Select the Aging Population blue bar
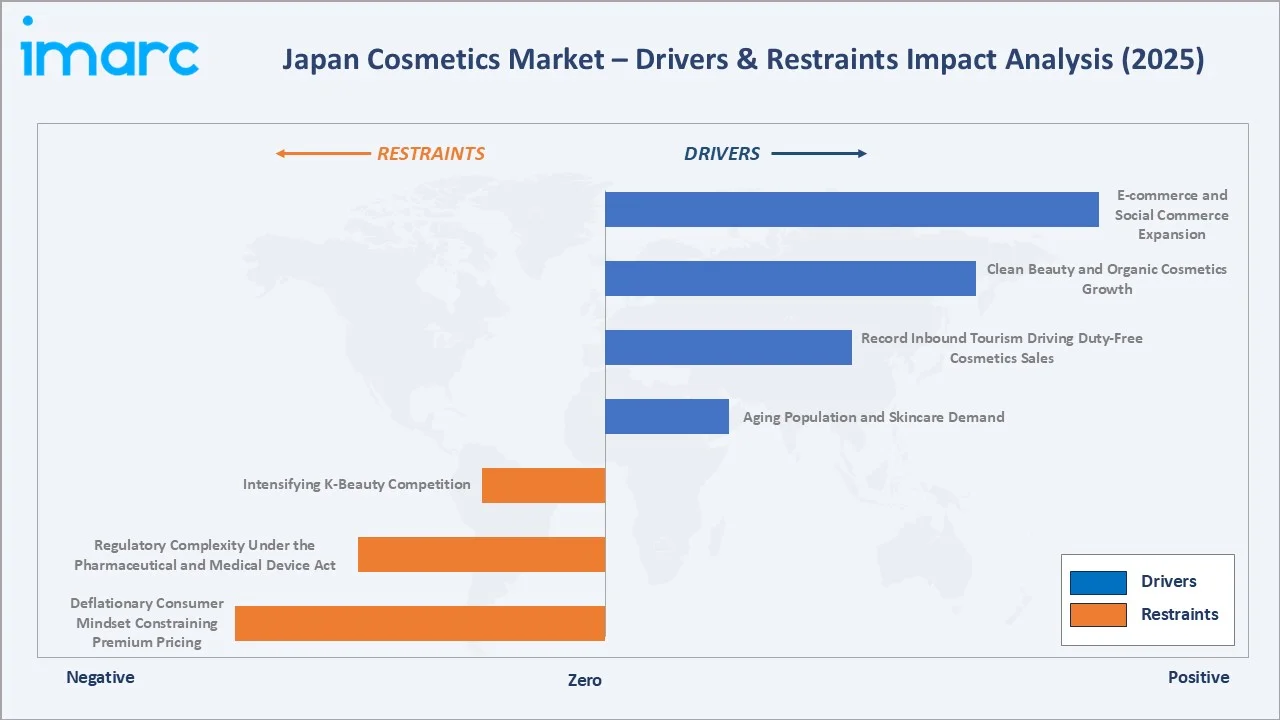The width and height of the screenshot is (1280, 720). click(667, 416)
